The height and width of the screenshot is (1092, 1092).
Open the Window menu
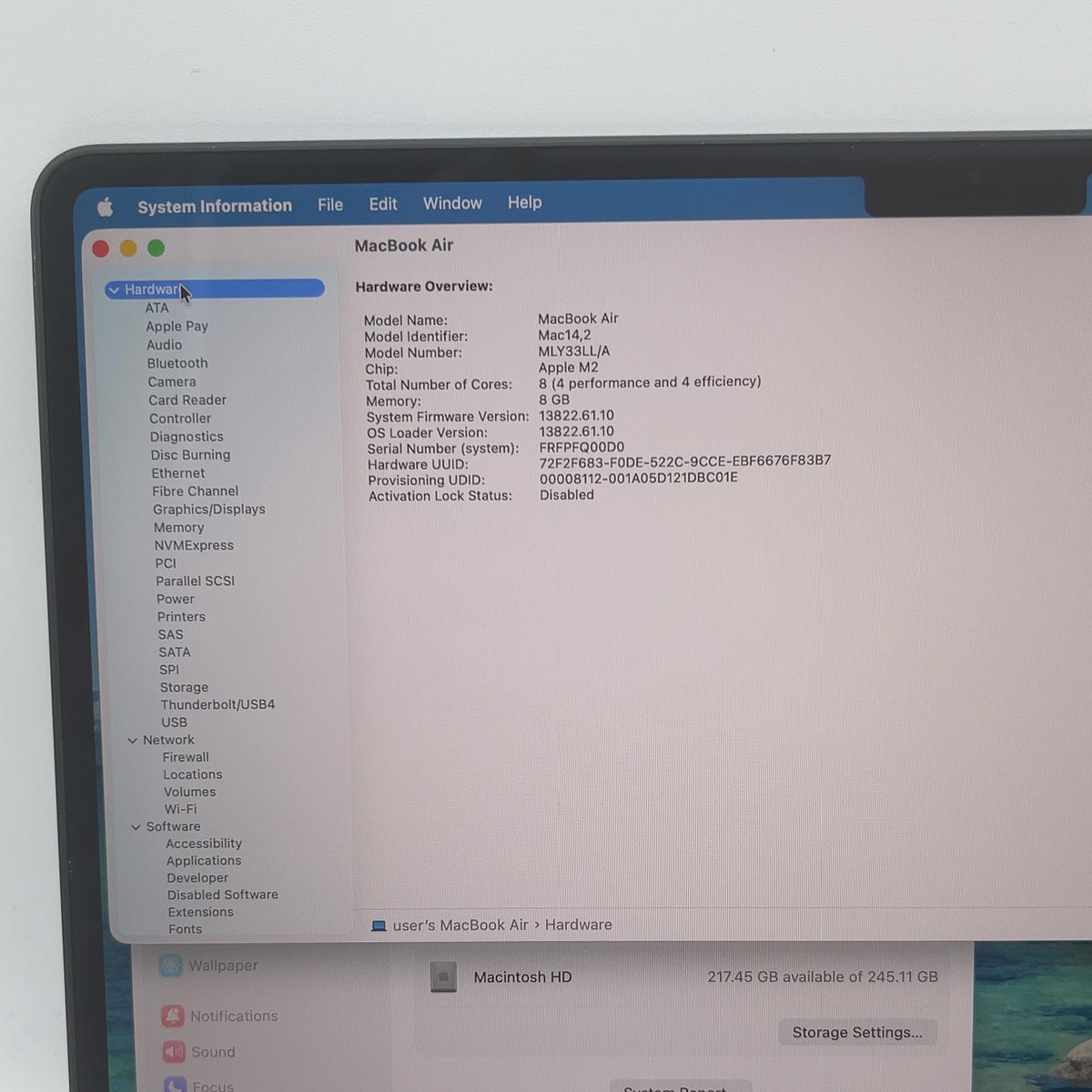[452, 203]
